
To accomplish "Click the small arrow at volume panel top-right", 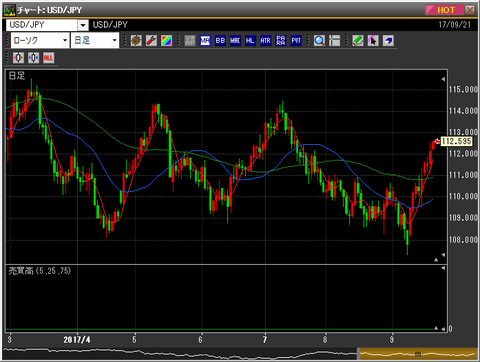I will click(443, 268).
